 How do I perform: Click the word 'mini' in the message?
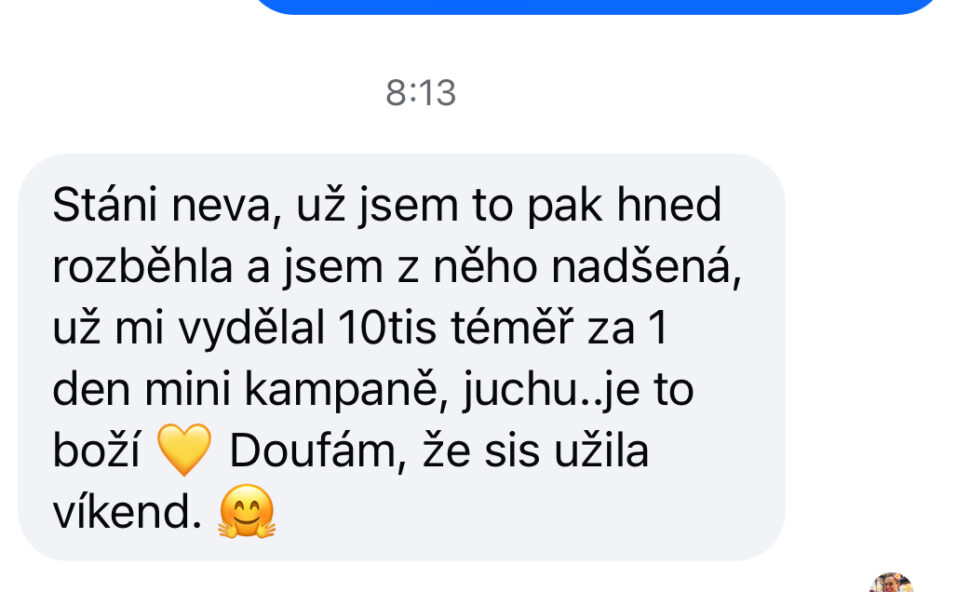(x=187, y=390)
